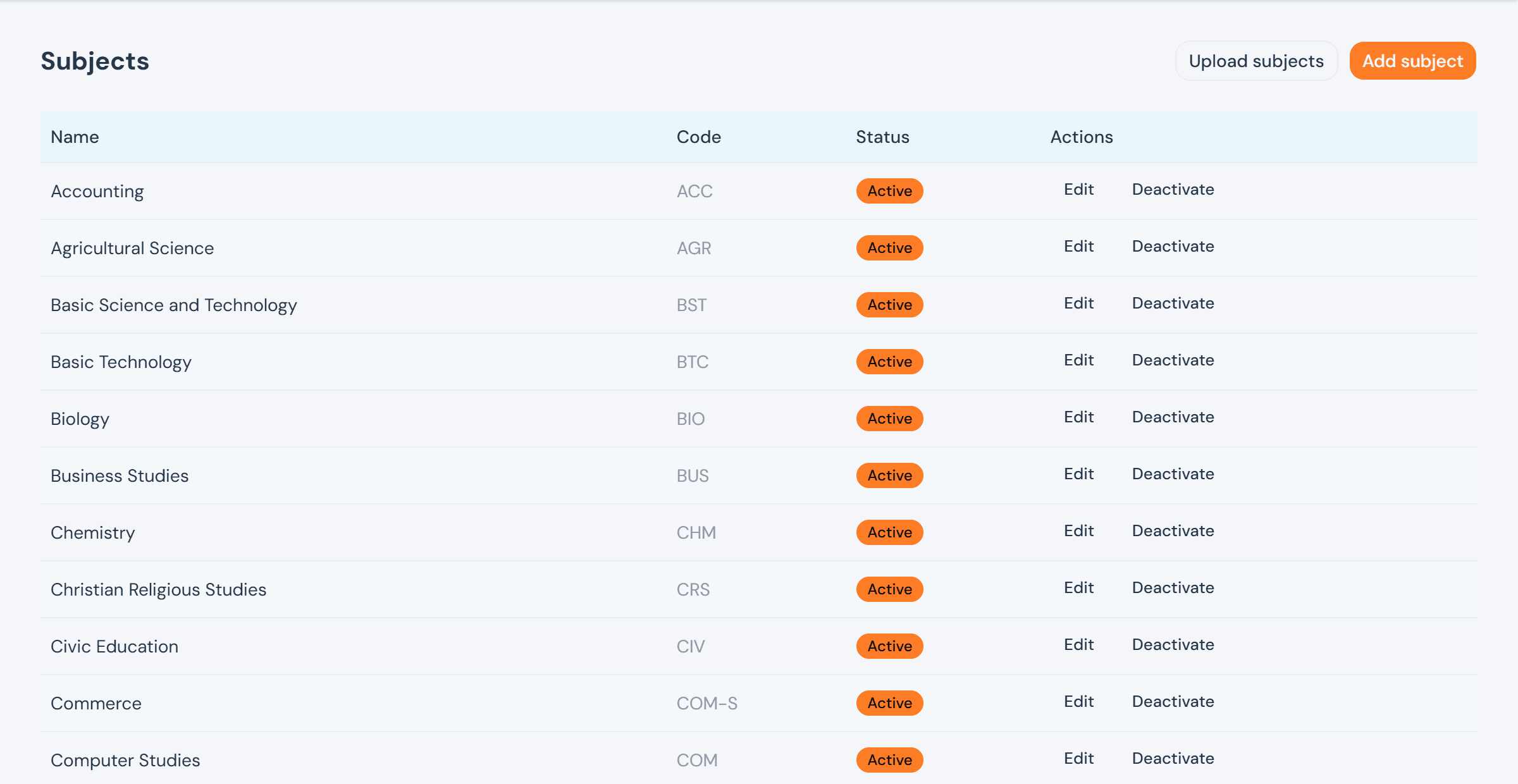Screen dimensions: 1518x784
Task: Select the Active badge for Chemistry
Action: click(x=889, y=532)
